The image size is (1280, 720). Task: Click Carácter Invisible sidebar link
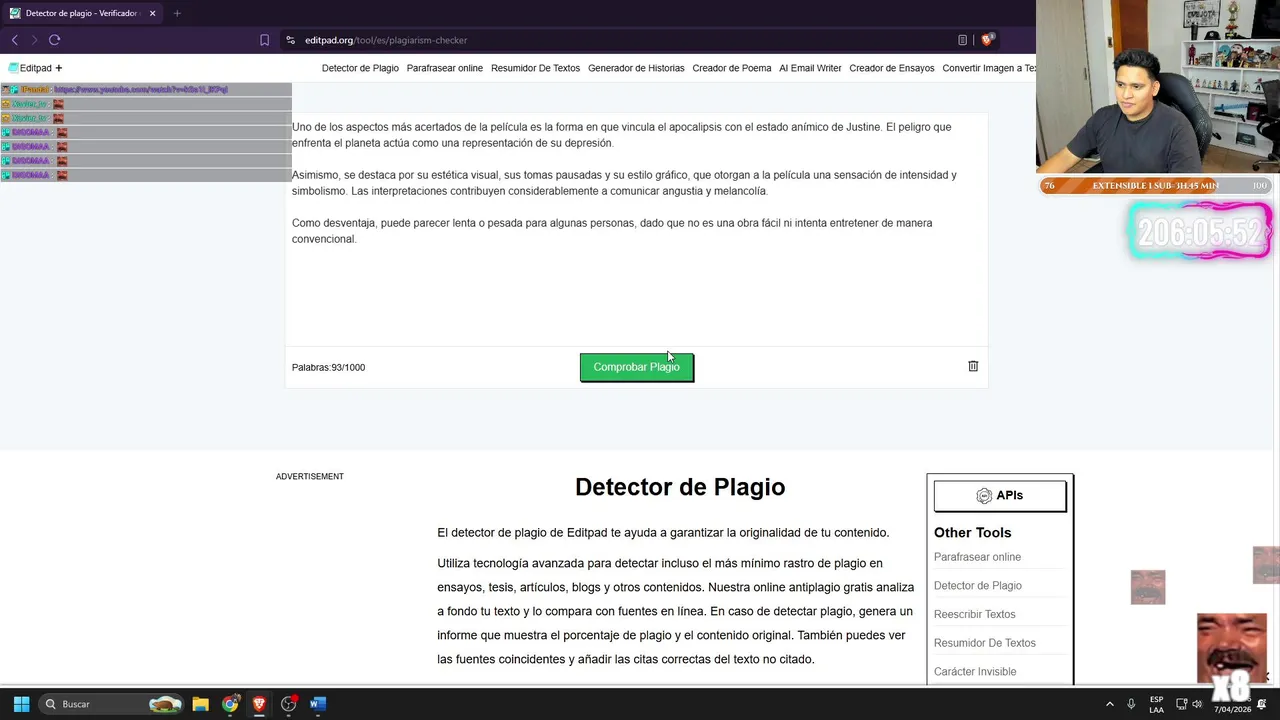click(975, 672)
